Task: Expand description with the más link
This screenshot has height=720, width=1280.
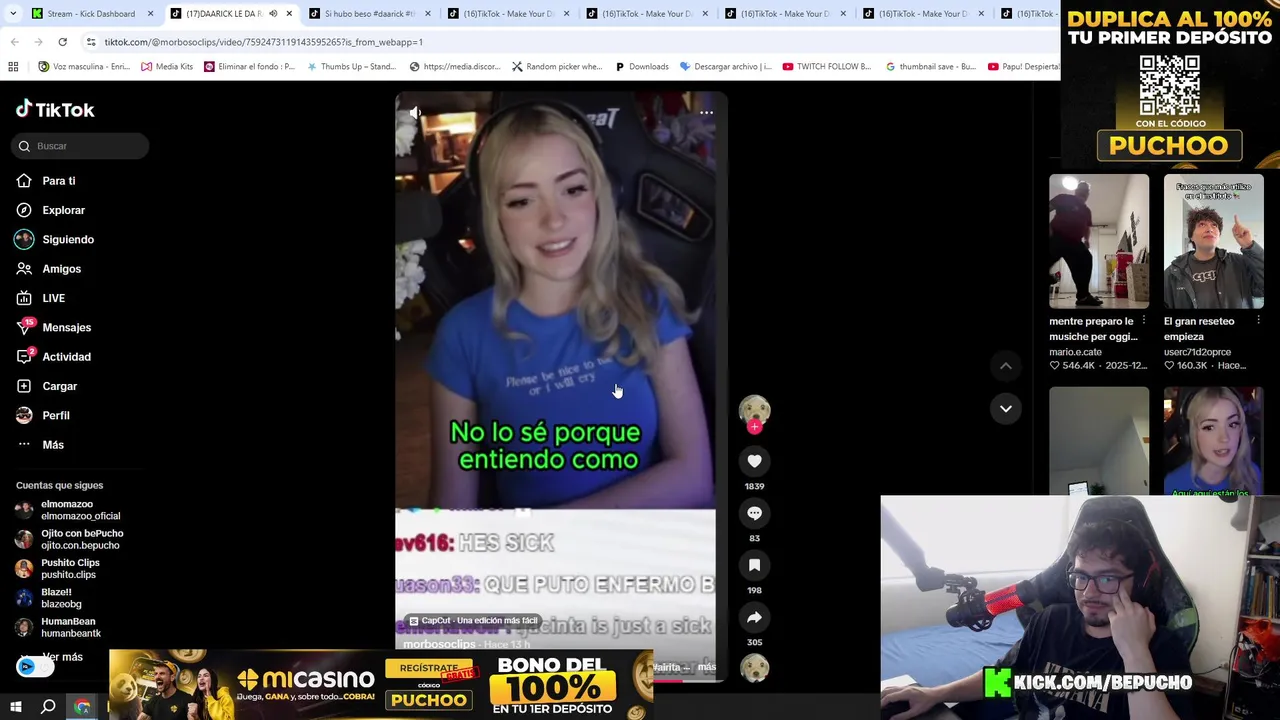Action: pos(707,667)
